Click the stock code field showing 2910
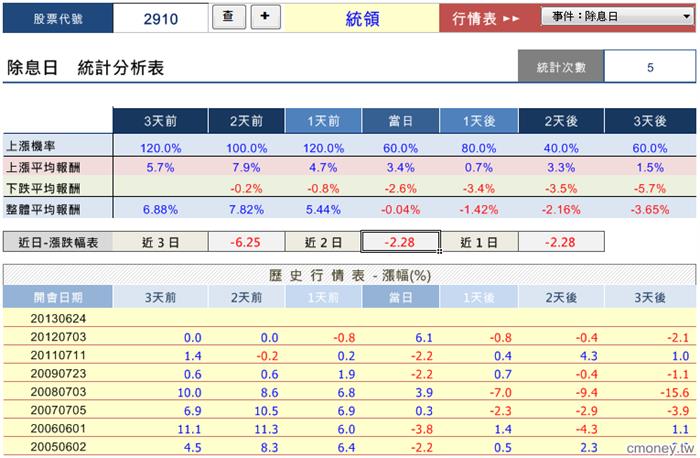The image size is (700, 458). coord(161,18)
